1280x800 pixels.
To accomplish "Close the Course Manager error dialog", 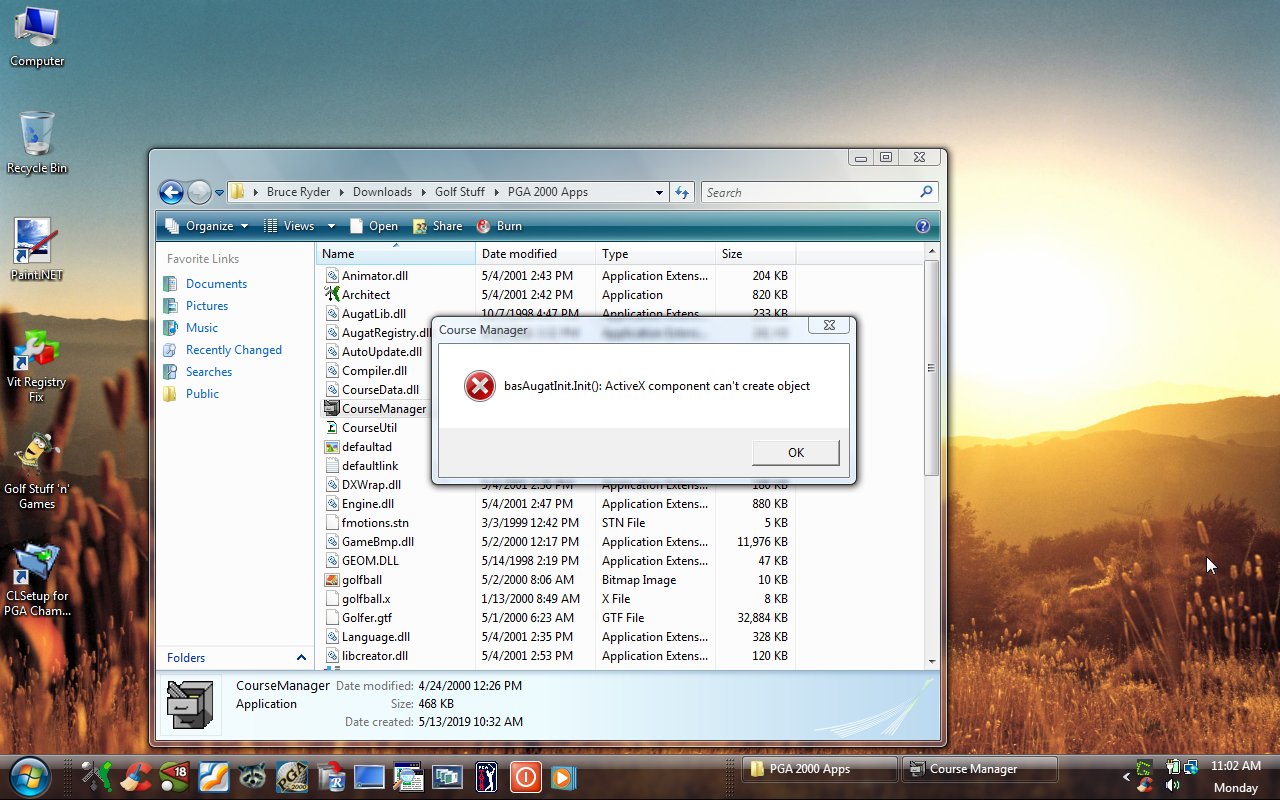I will (x=829, y=326).
